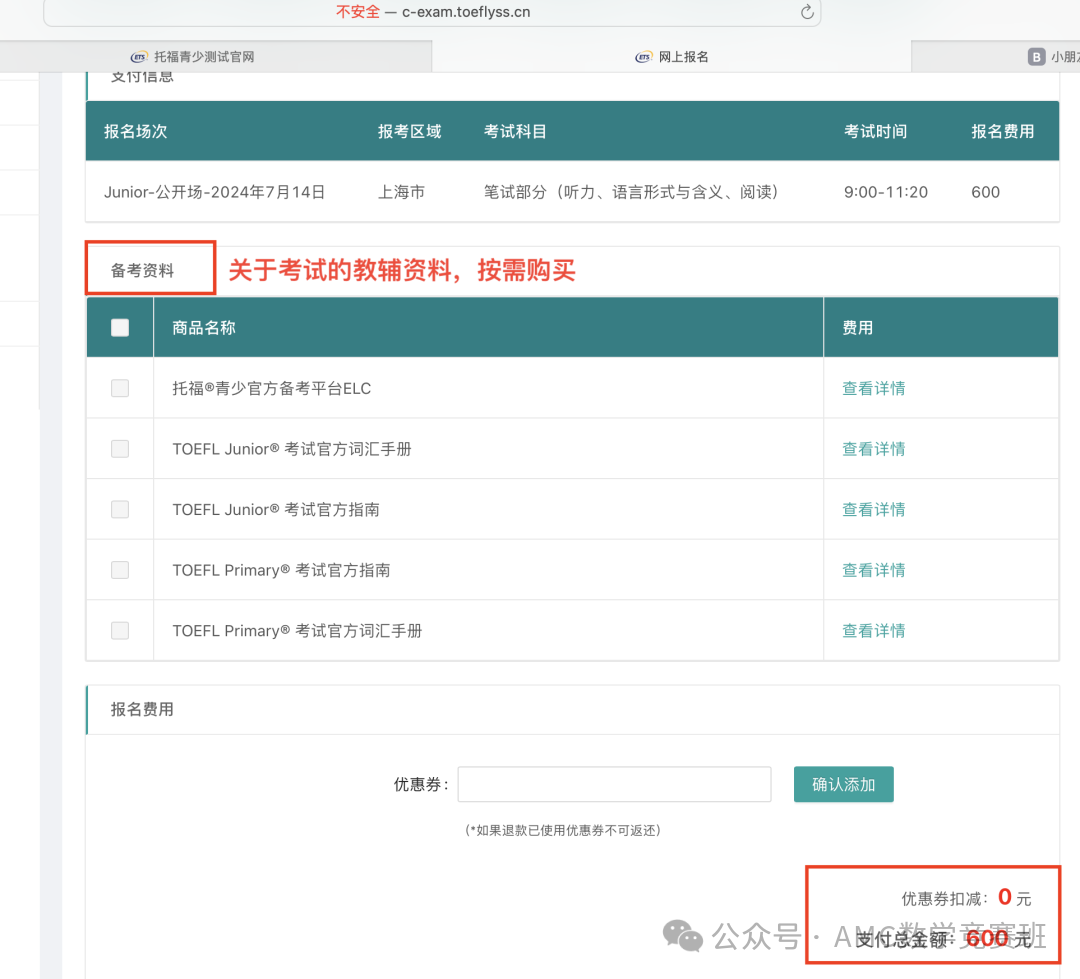Click the ETS favicon on the 网上报名 tab
The width and height of the screenshot is (1080, 979).
pos(644,57)
